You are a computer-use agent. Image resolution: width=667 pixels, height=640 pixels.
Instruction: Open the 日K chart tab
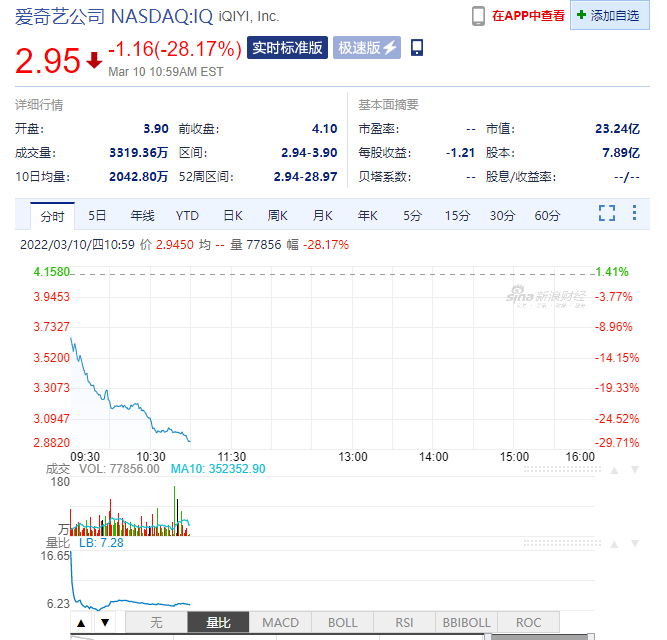click(233, 216)
